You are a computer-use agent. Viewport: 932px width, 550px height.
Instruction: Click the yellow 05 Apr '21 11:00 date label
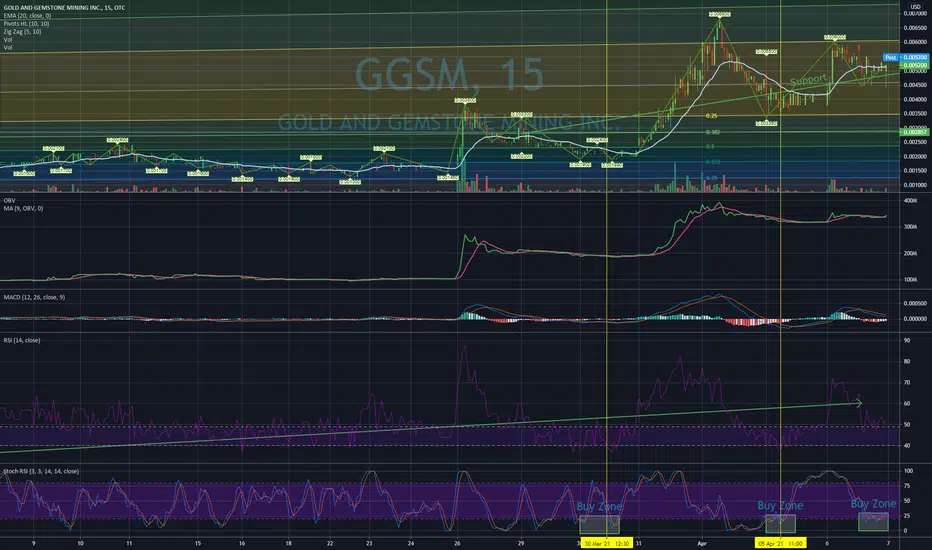point(780,543)
